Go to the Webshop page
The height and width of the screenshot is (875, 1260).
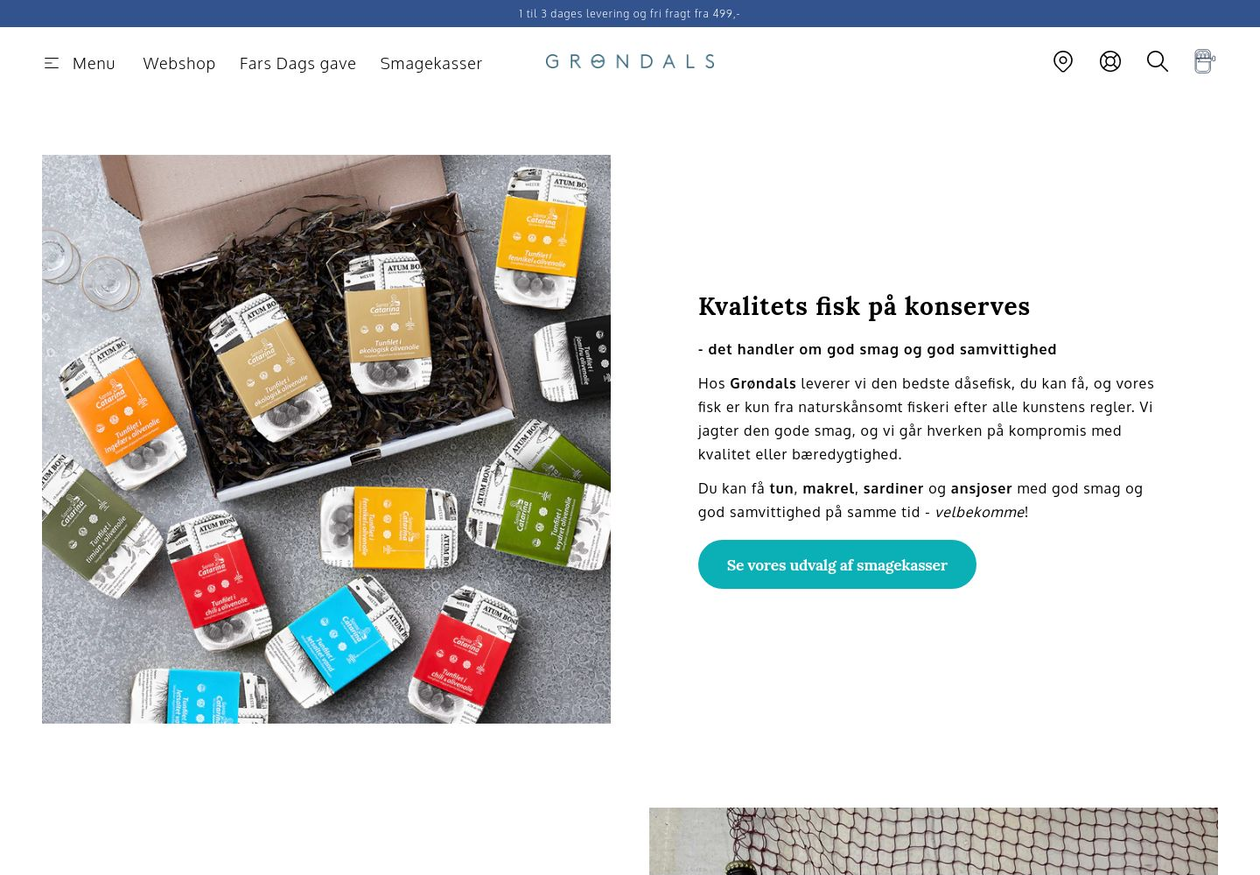[x=179, y=63]
